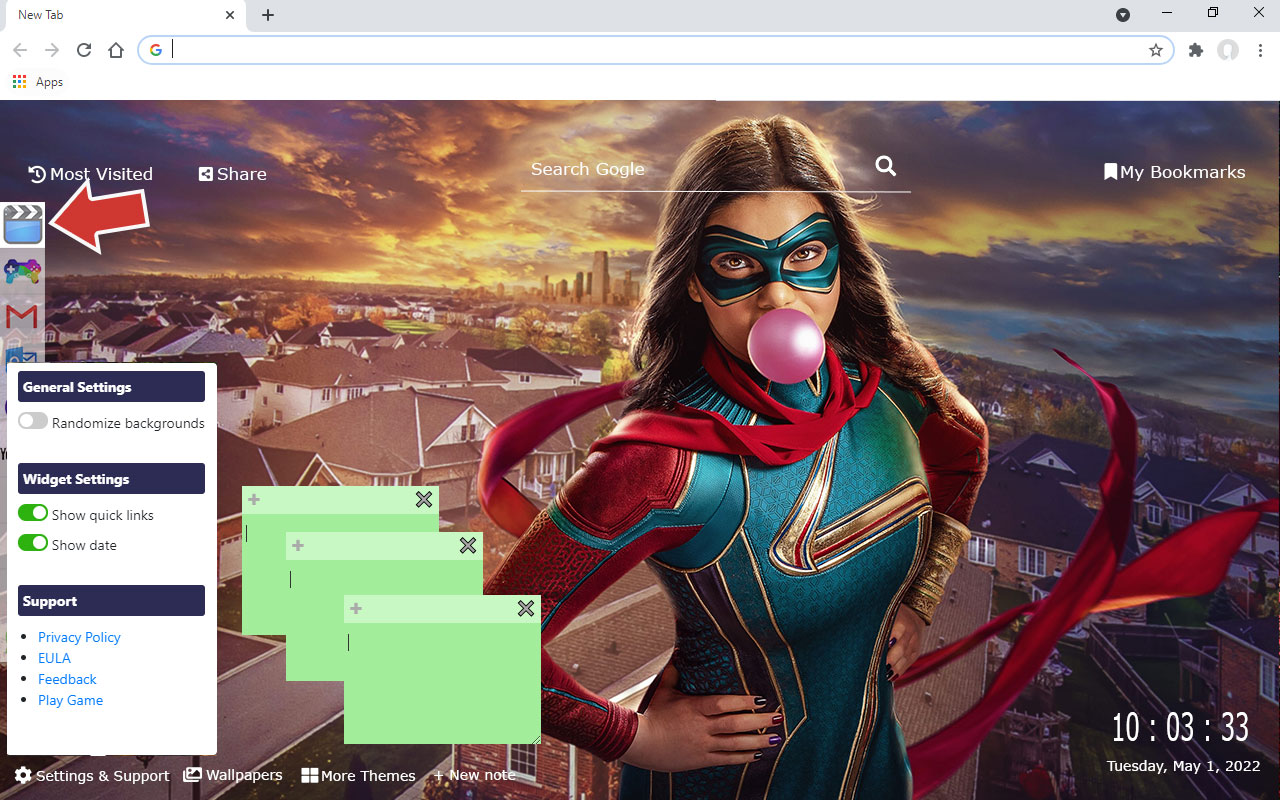Click plus on the bottom sticky note

point(356,608)
